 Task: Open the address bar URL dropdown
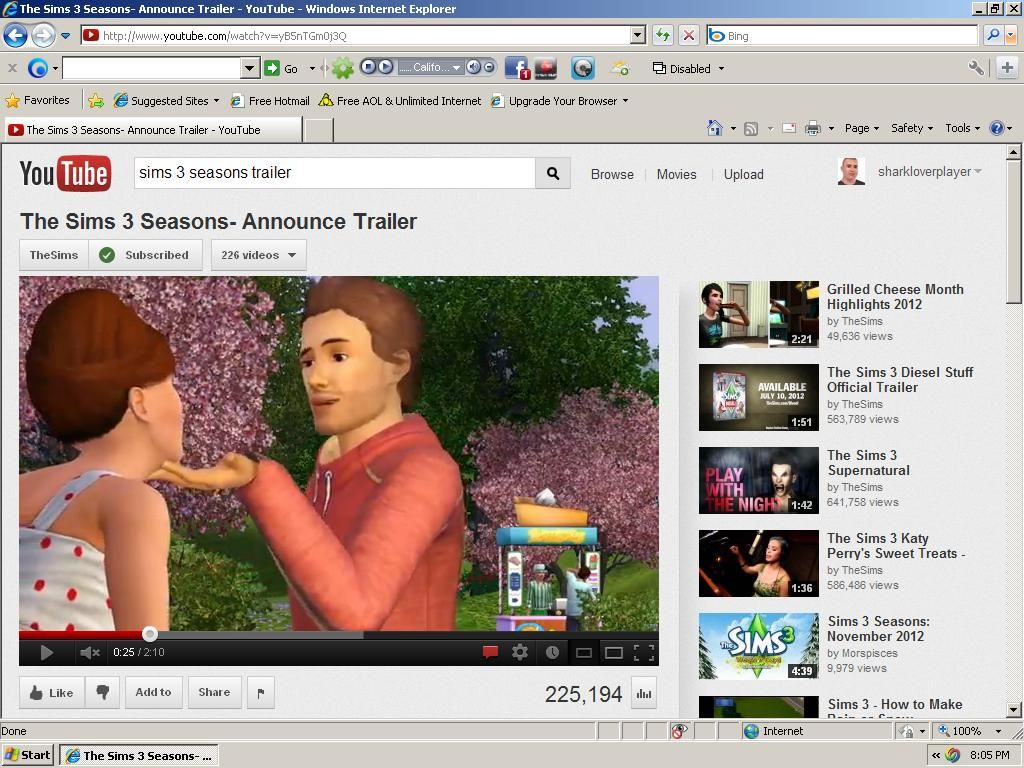(x=638, y=35)
